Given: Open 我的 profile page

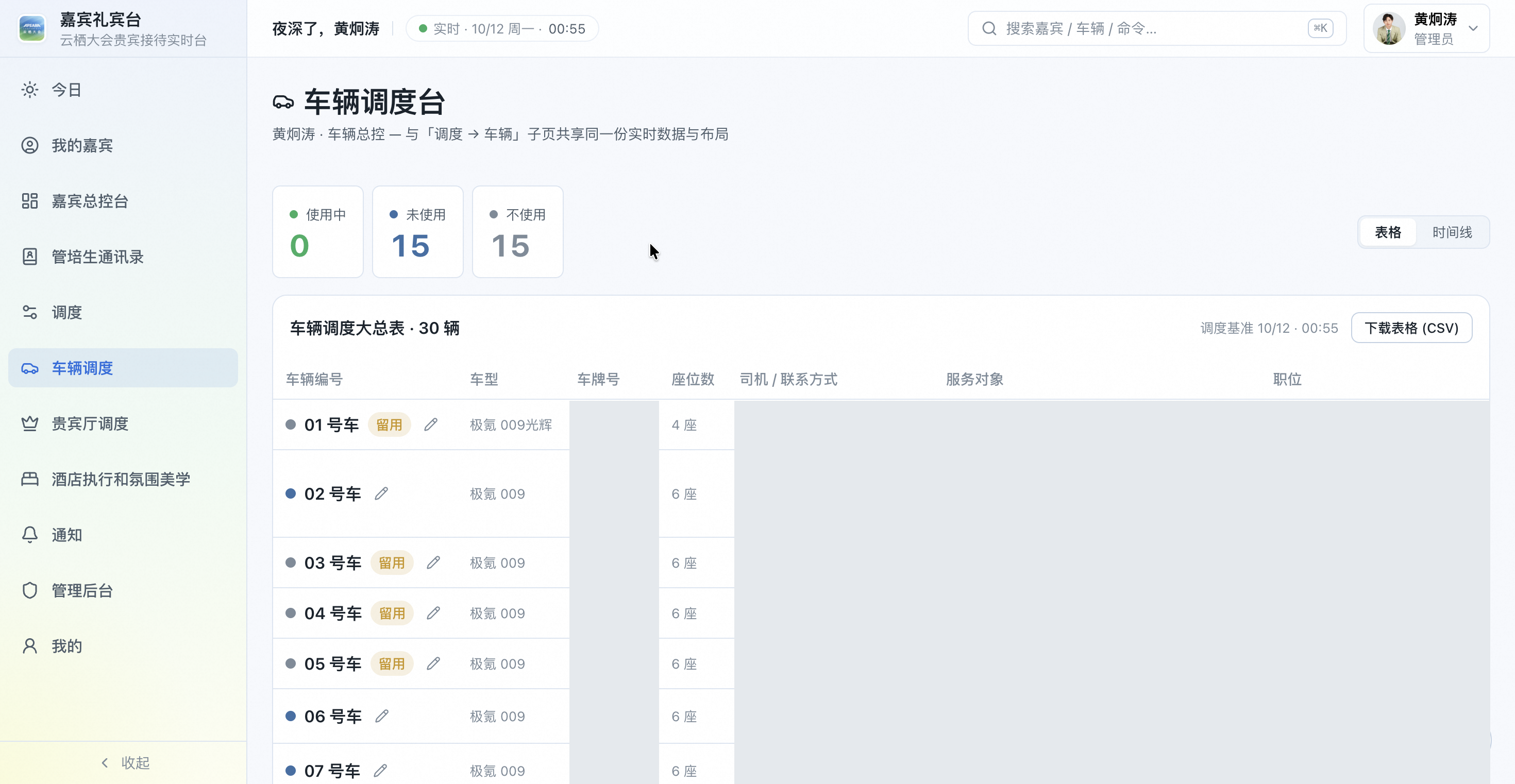Looking at the screenshot, I should click(x=123, y=646).
